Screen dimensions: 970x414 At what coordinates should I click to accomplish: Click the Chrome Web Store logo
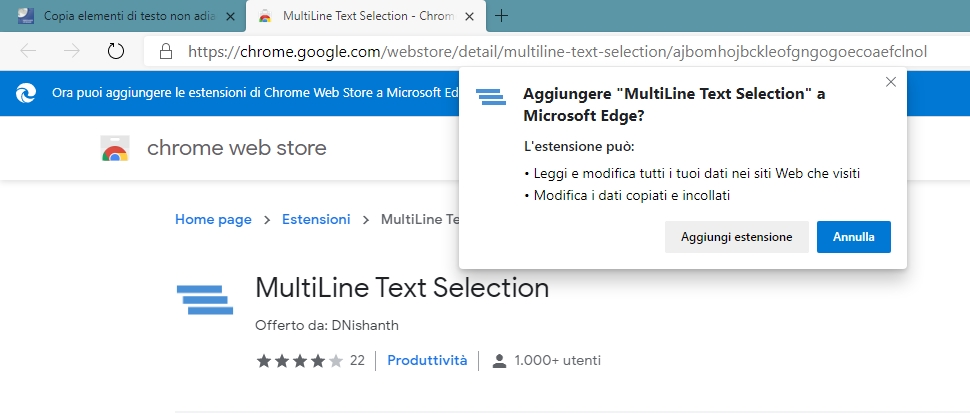pyautogui.click(x=115, y=149)
